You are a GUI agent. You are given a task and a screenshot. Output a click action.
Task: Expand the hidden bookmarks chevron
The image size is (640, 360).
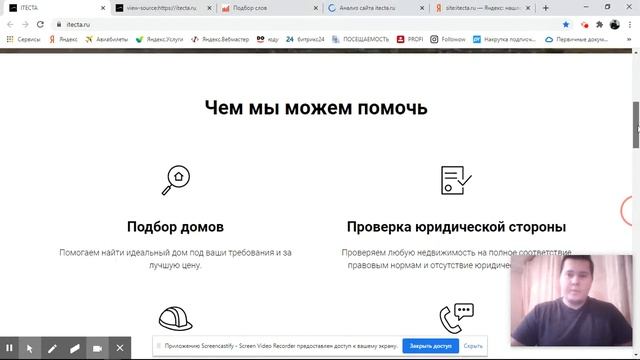pyautogui.click(x=629, y=39)
